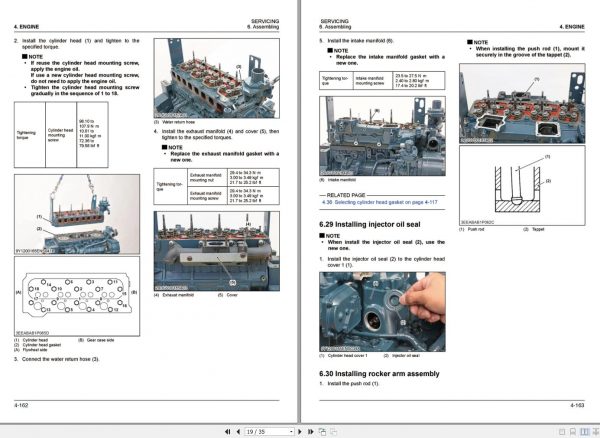Click text 'Install the push rod (1).'
Screen dimensions: 600x438
tap(353, 383)
